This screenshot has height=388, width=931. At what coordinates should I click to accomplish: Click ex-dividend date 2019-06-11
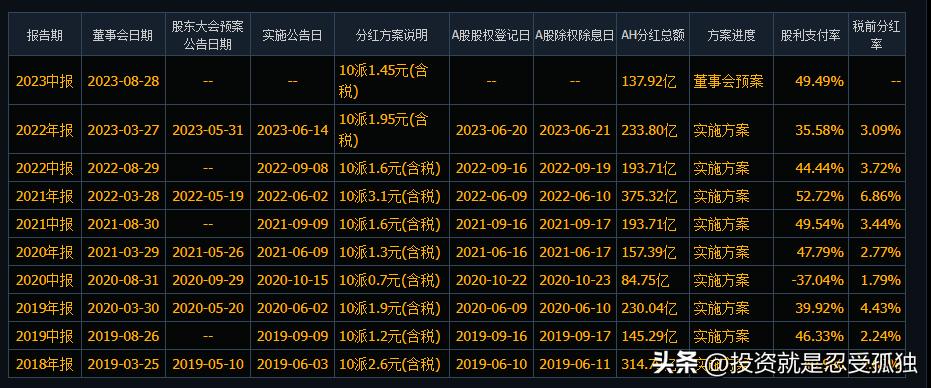[x=575, y=364]
